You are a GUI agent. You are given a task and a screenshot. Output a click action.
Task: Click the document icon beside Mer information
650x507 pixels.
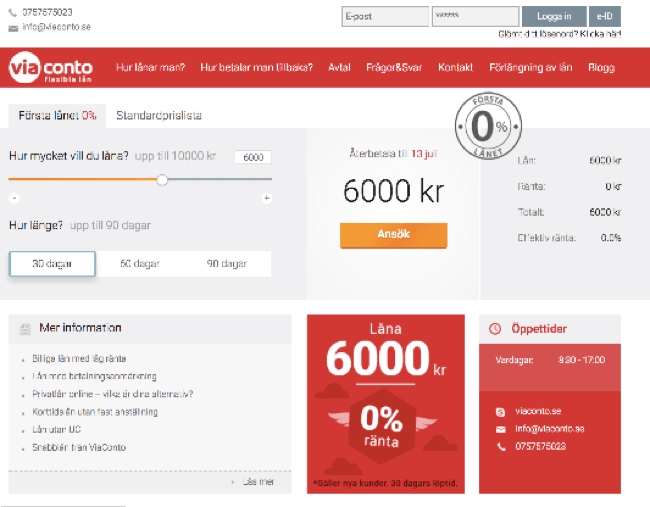pyautogui.click(x=25, y=329)
